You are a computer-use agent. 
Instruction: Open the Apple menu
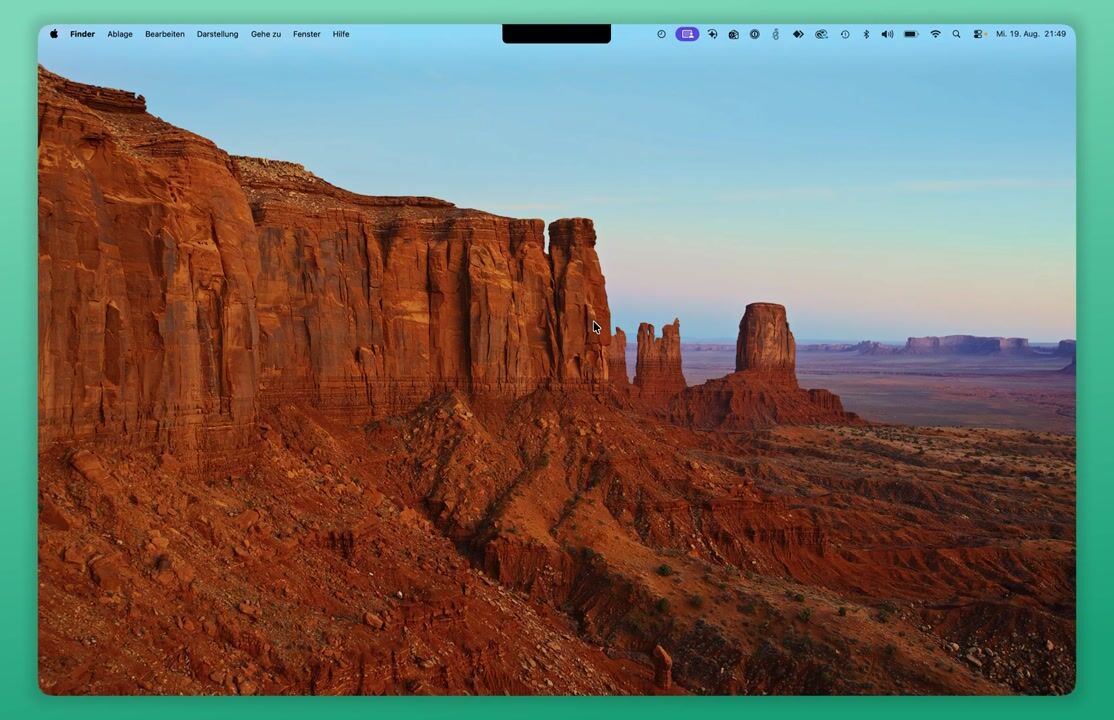(54, 33)
